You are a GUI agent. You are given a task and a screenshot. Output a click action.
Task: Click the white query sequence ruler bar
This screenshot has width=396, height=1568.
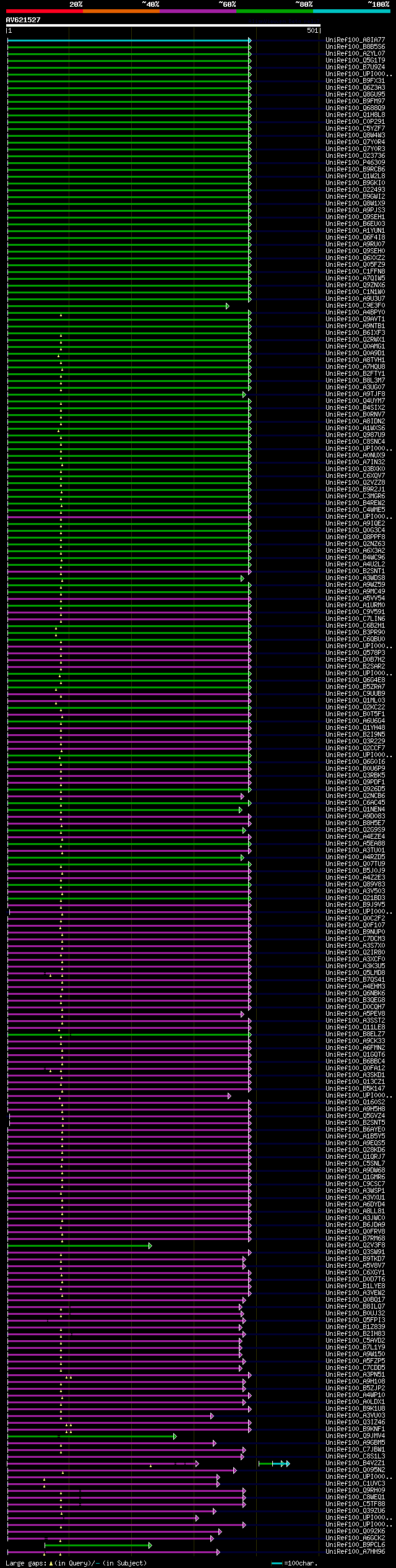point(163,25)
